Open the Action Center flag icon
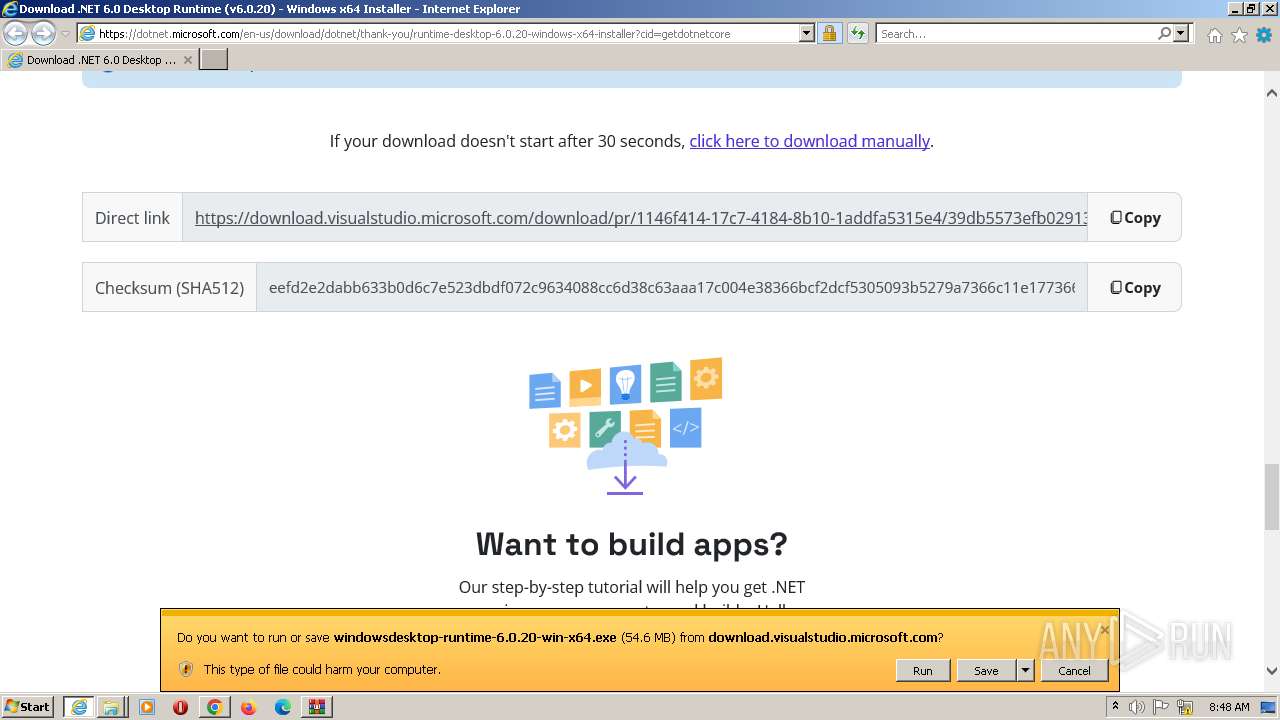 1161,707
